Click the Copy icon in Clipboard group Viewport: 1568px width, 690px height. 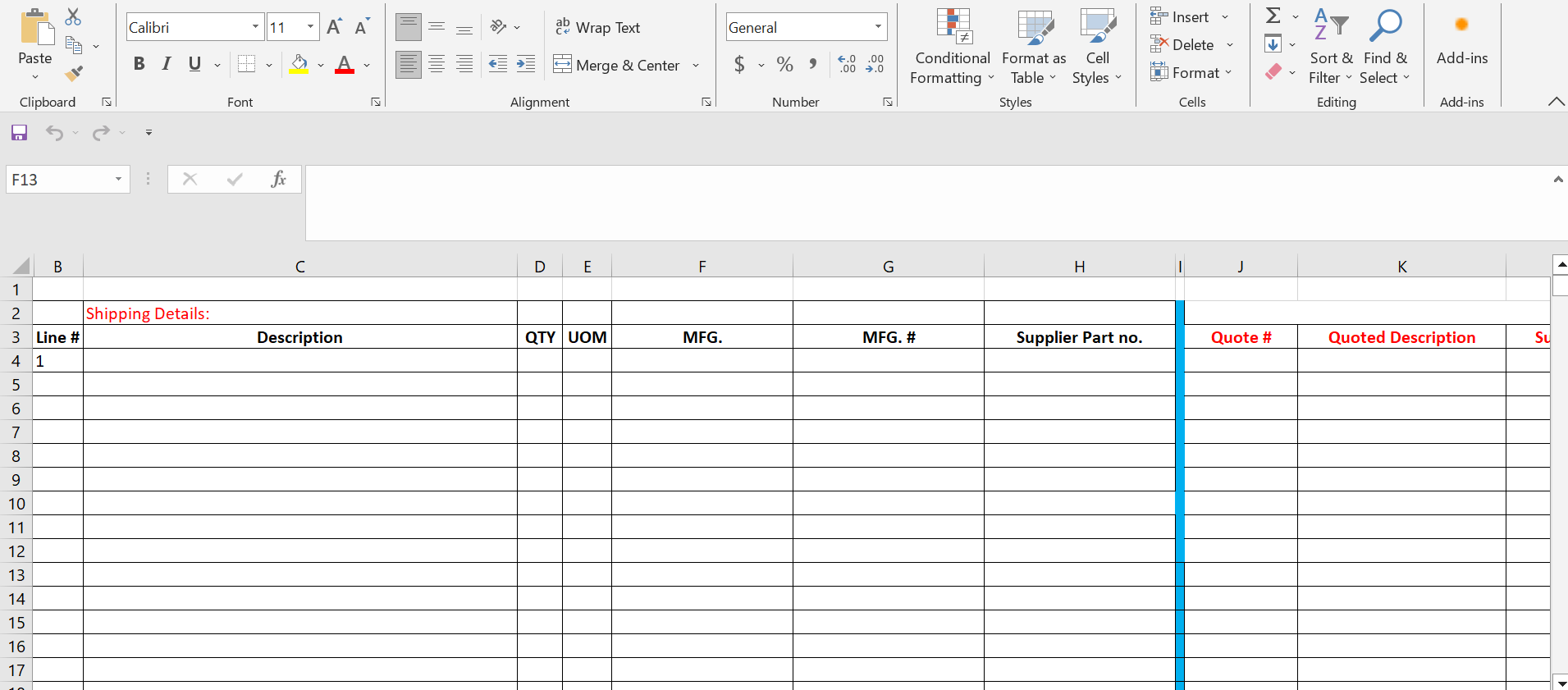point(74,46)
